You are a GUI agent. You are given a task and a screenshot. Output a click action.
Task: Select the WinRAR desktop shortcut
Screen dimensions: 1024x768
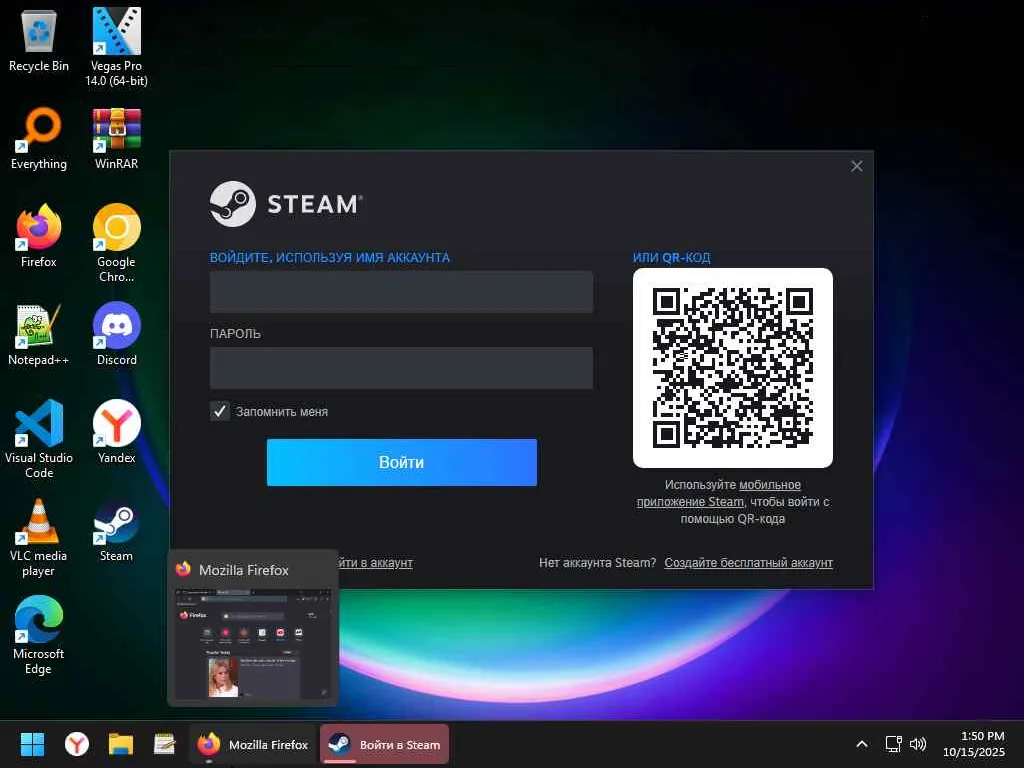tap(116, 138)
